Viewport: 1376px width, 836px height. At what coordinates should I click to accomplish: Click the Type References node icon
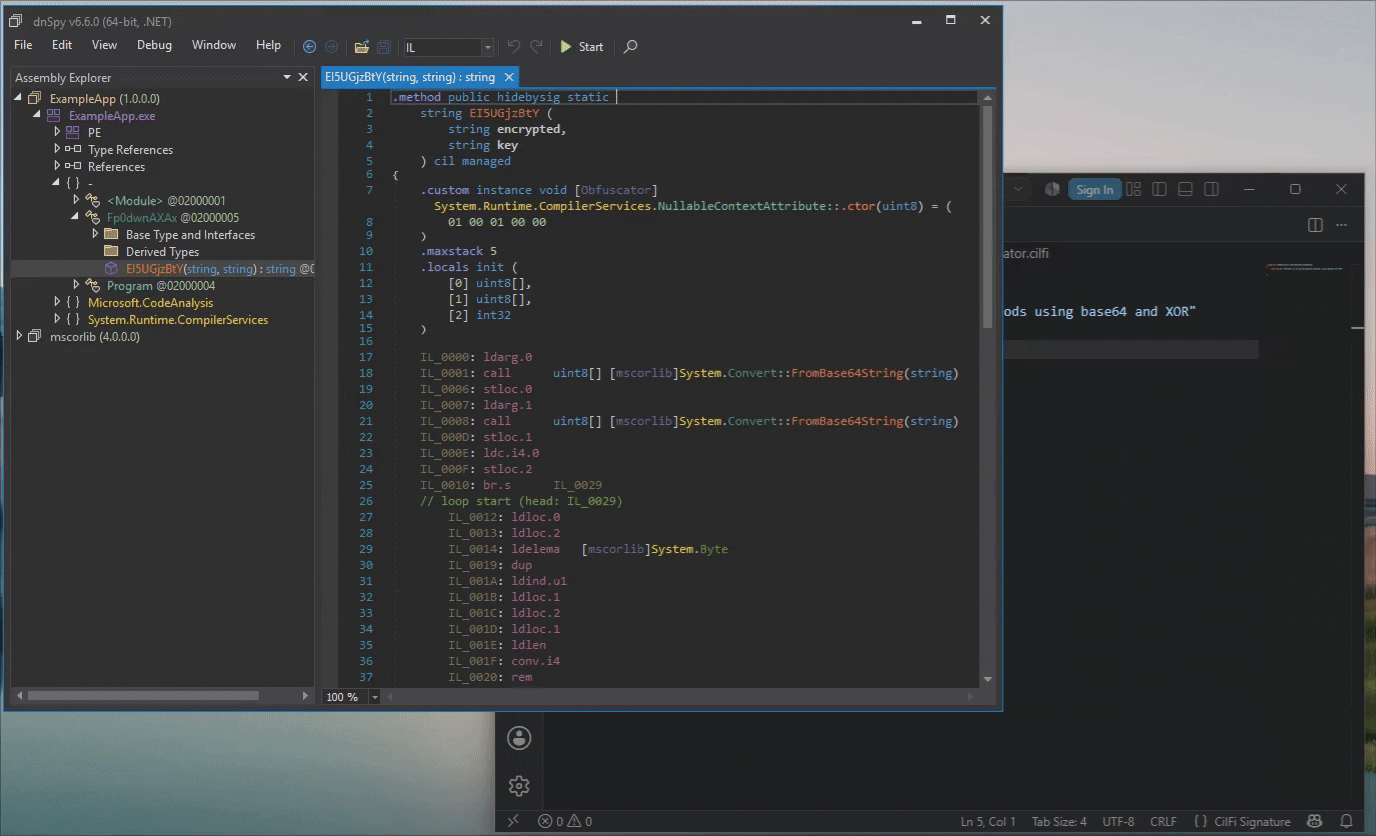click(x=73, y=150)
